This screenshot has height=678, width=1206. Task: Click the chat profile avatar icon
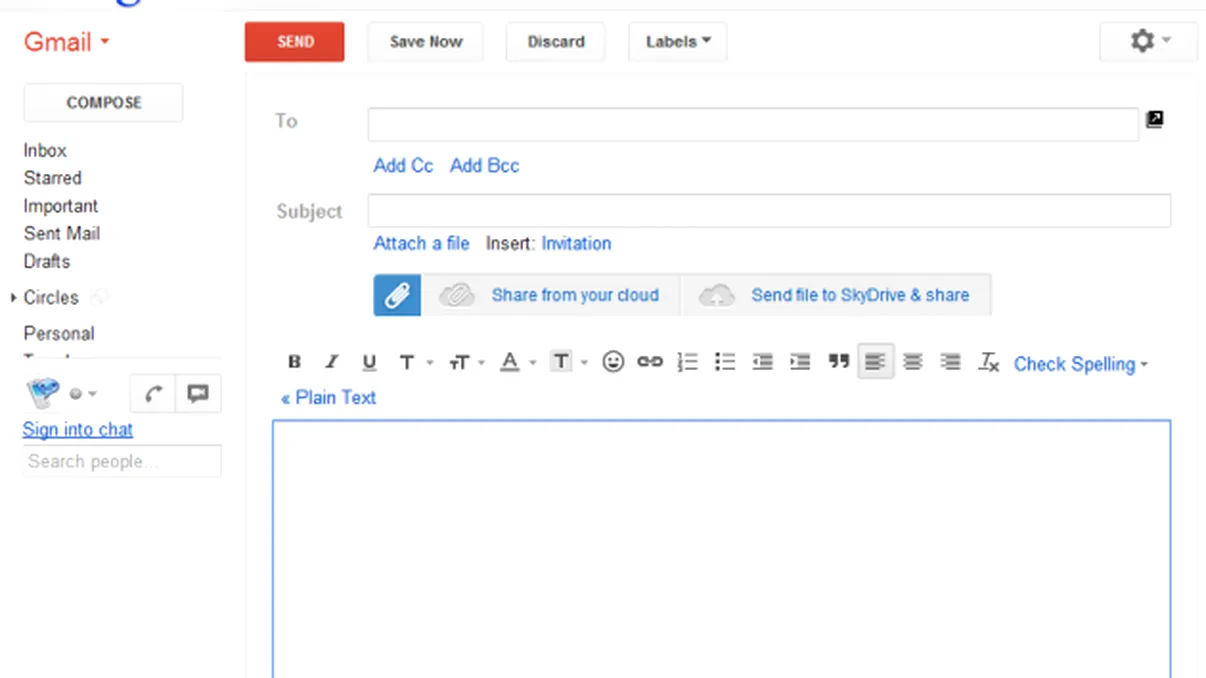pyautogui.click(x=44, y=394)
